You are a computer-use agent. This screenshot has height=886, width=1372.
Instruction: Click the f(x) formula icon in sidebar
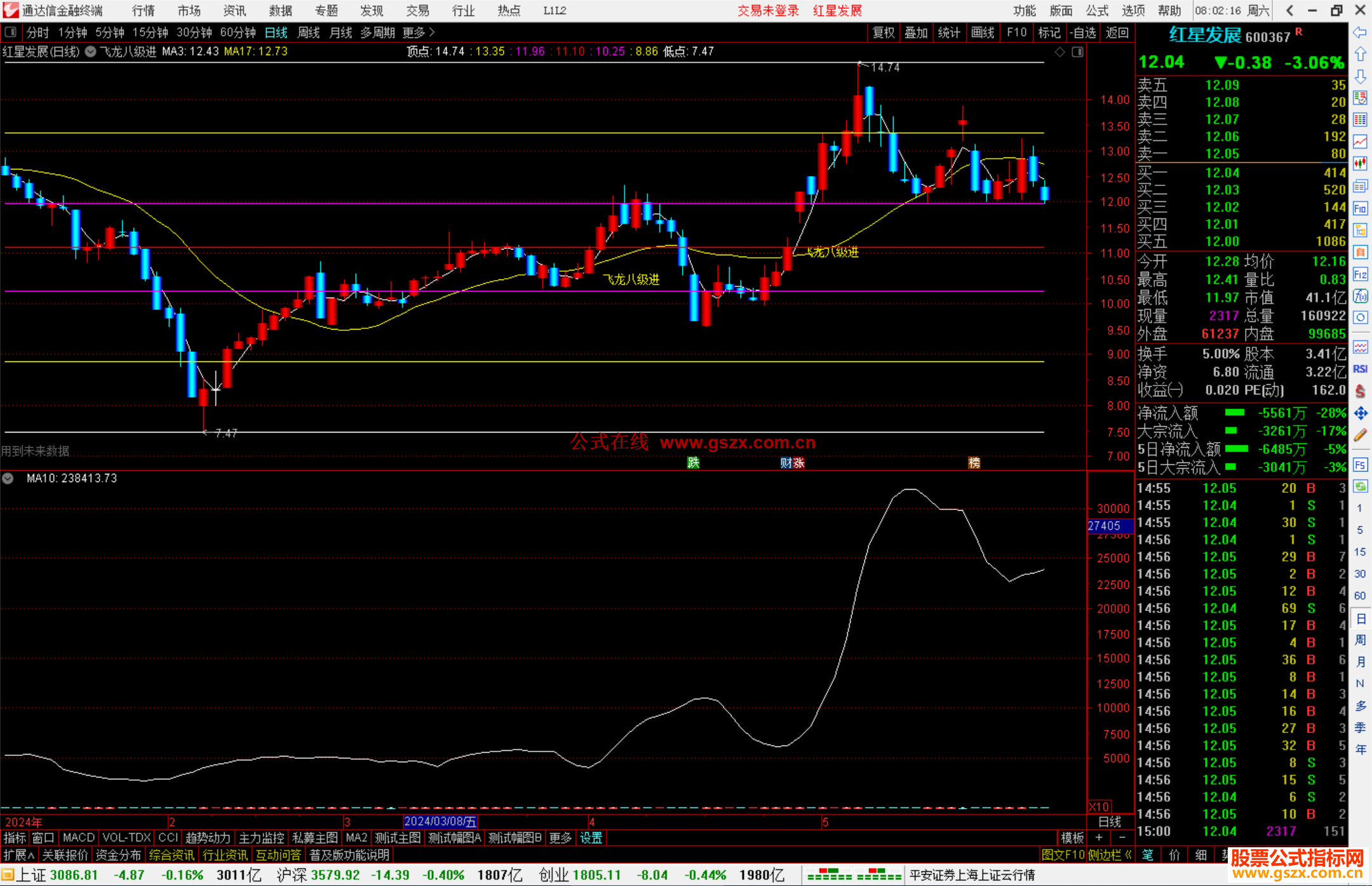coord(1360,296)
